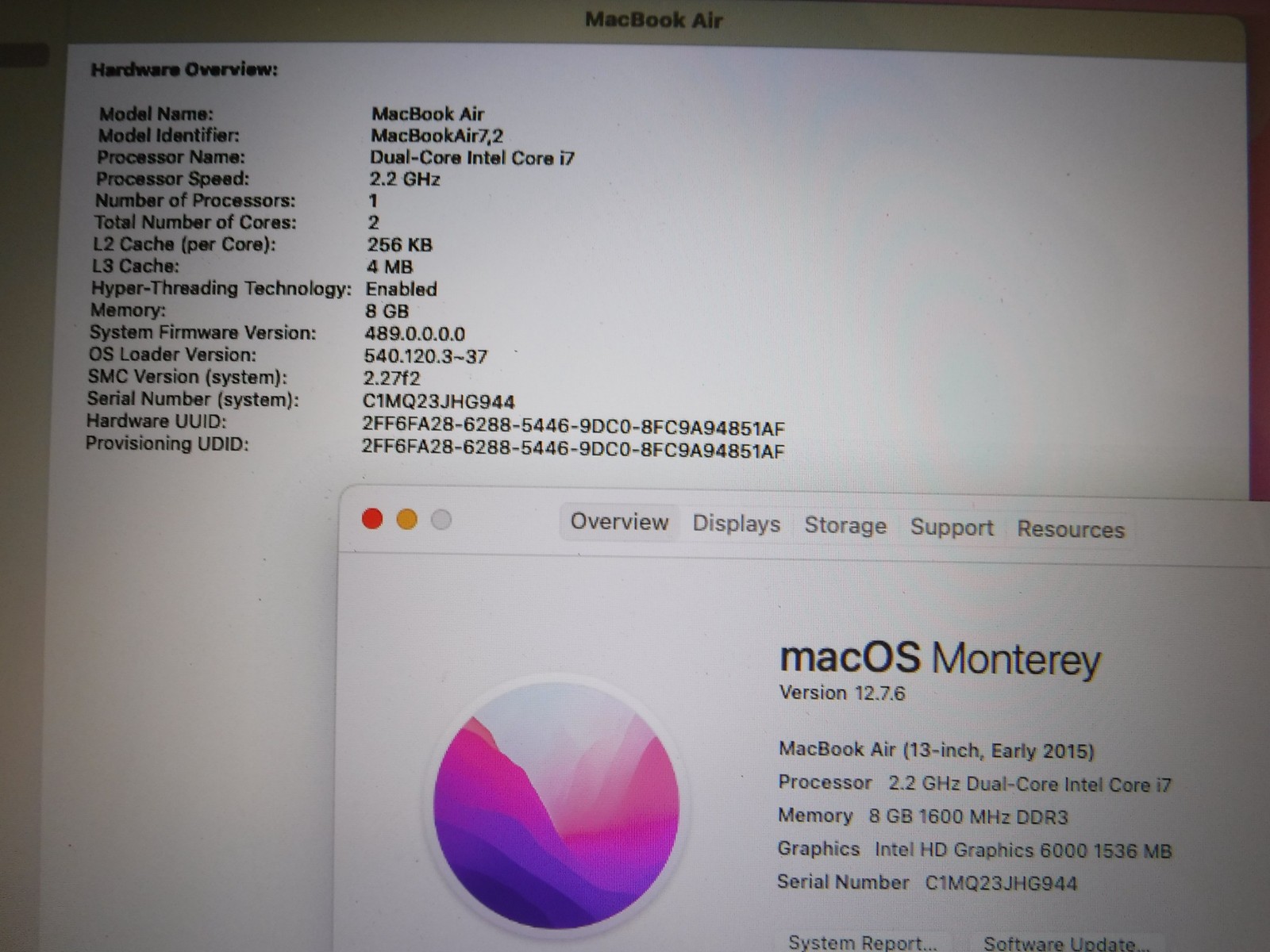Select the Hardware UUID value

(x=573, y=426)
